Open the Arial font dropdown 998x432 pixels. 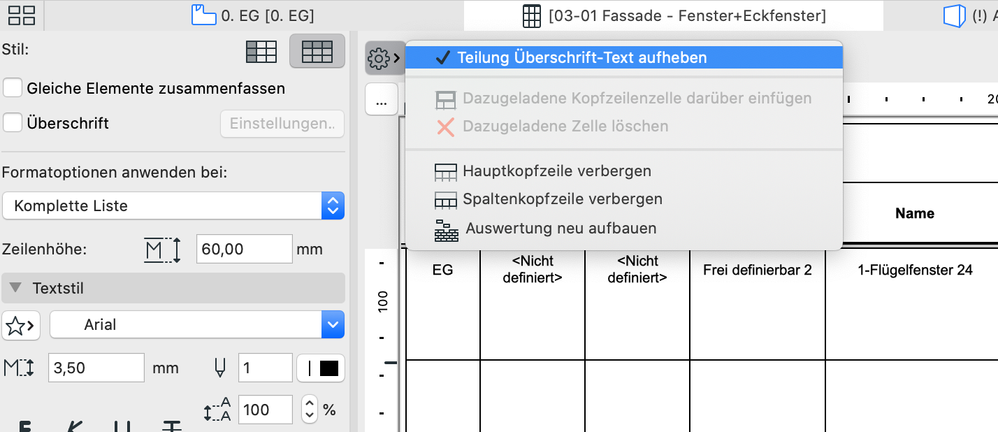coord(196,324)
